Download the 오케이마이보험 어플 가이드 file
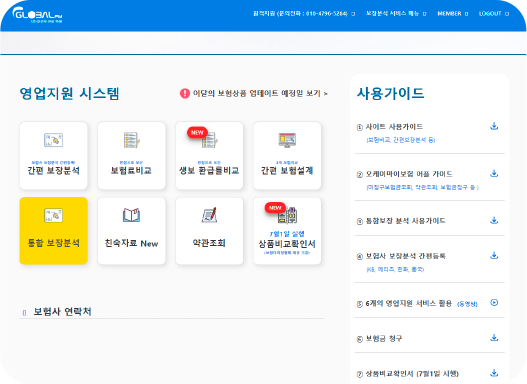The height and width of the screenshot is (384, 527). pyautogui.click(x=494, y=173)
